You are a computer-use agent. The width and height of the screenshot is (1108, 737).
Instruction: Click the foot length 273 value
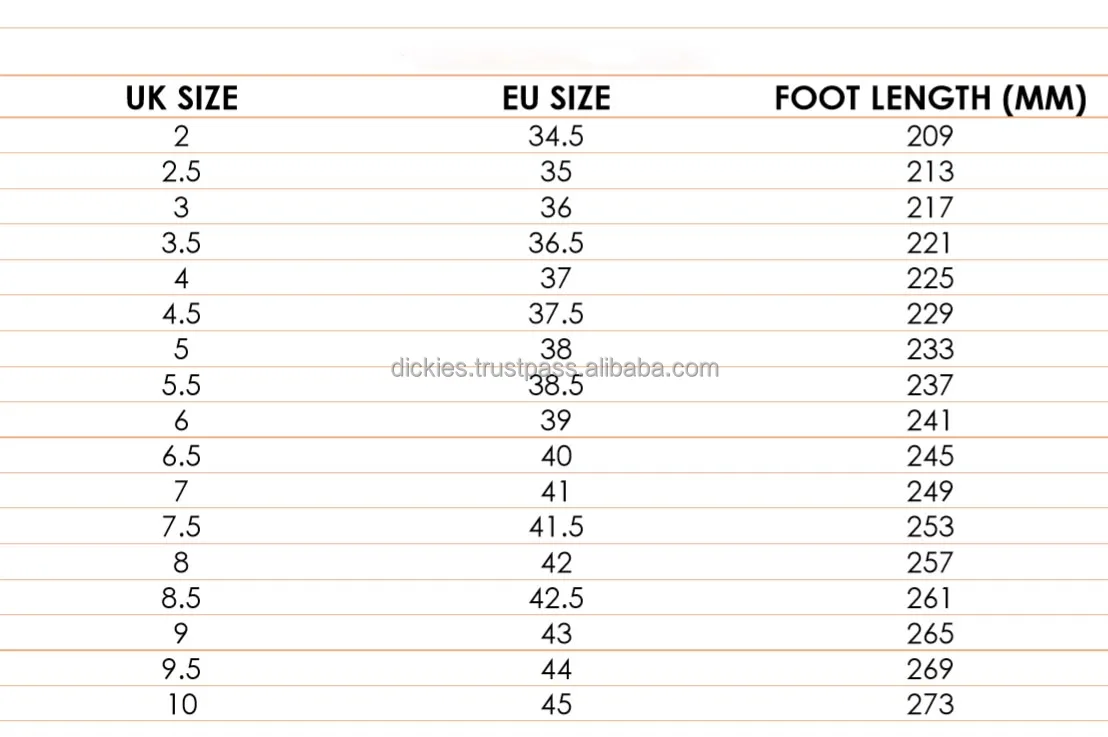point(930,705)
